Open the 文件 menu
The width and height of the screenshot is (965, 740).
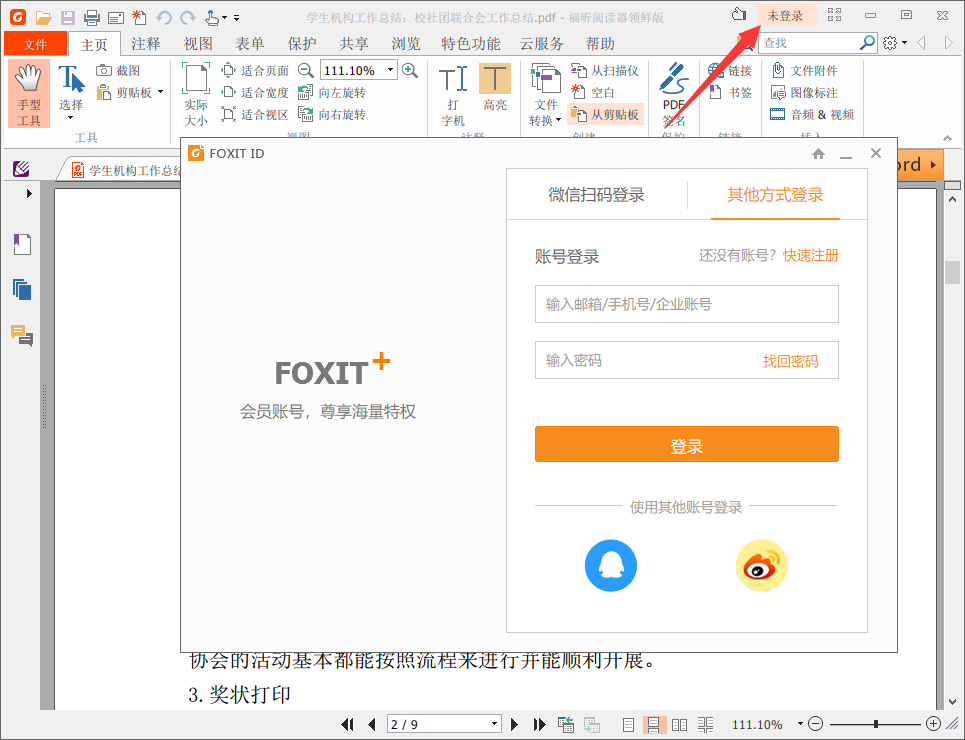click(35, 44)
